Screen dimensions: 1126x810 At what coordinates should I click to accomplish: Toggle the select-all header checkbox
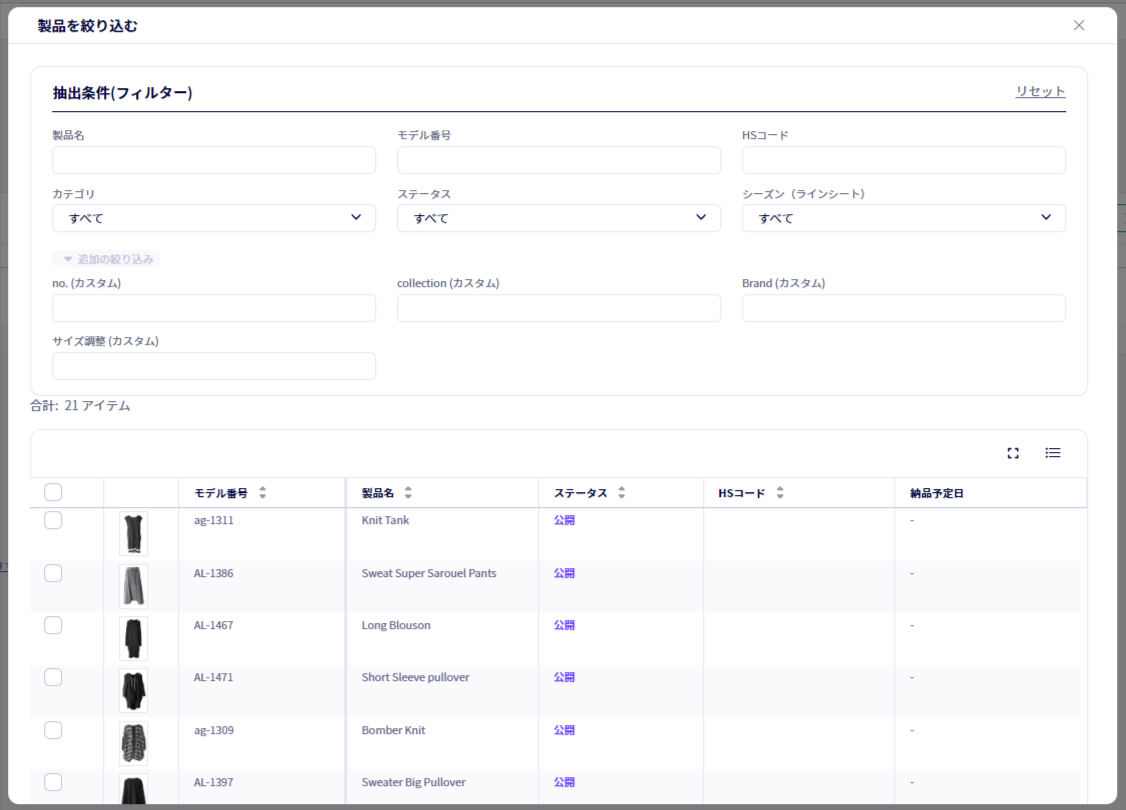click(x=53, y=493)
